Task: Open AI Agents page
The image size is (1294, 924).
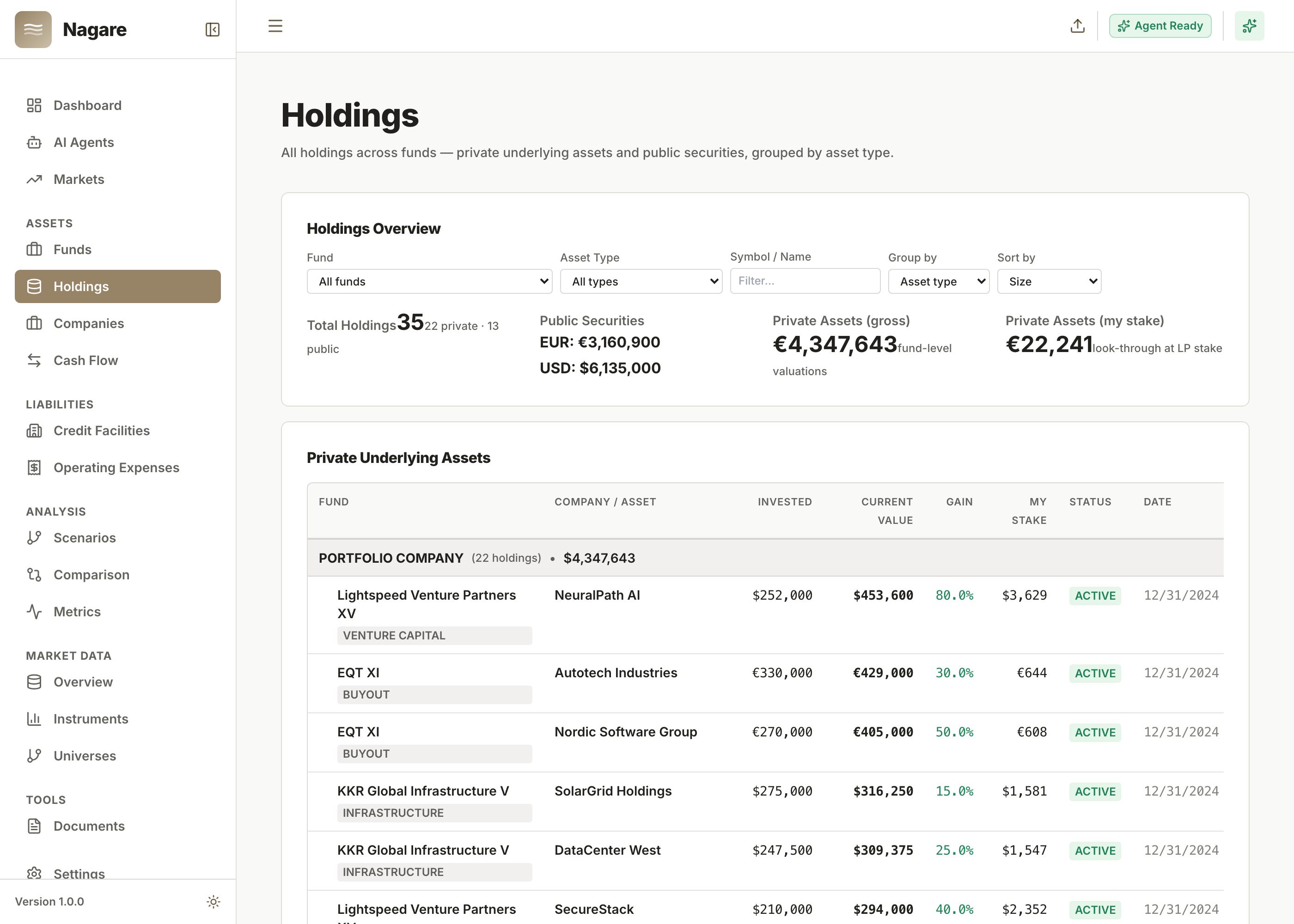Action: [x=118, y=142]
